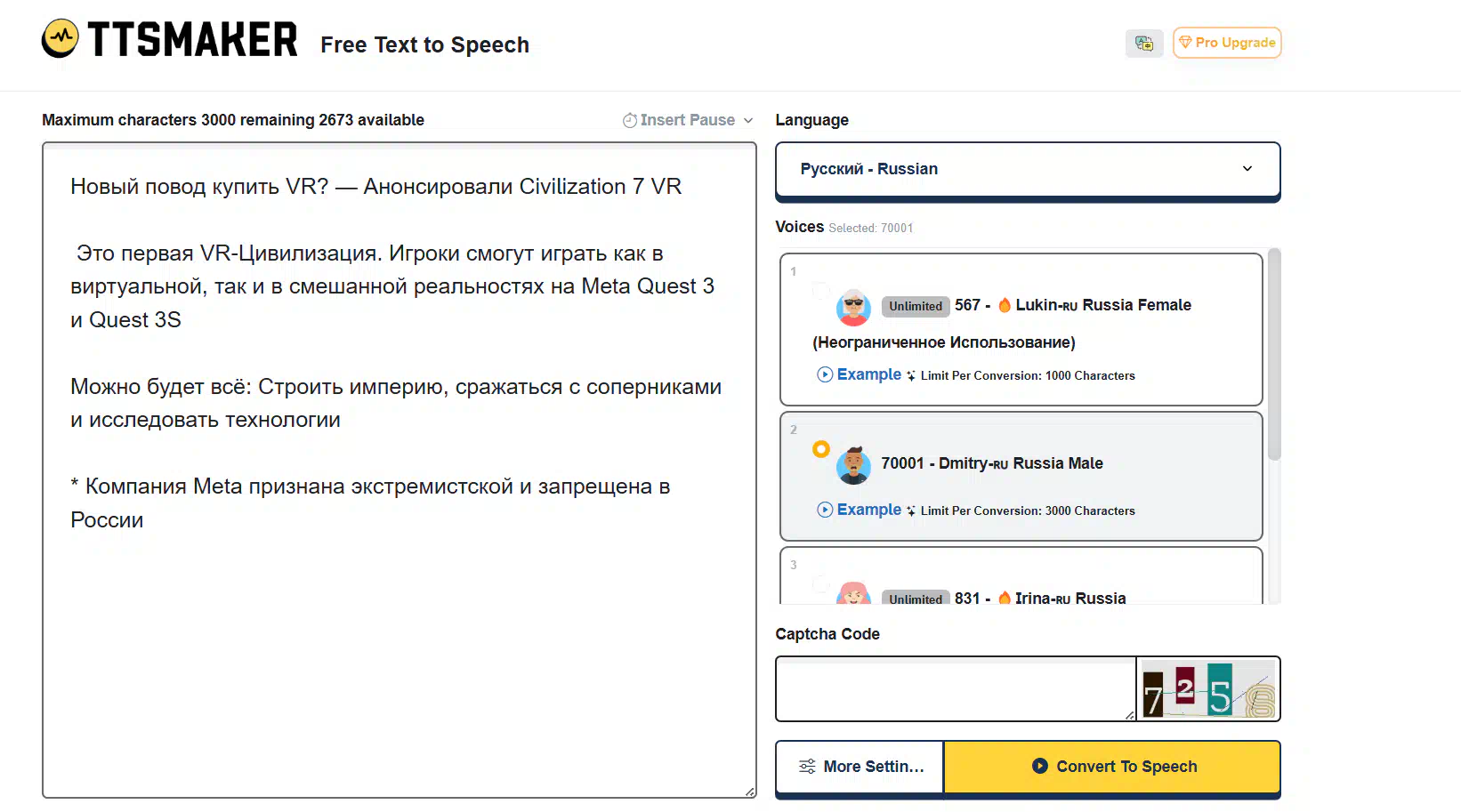Click '567 - Lukin-RU Russia Female' label
The width and height of the screenshot is (1461, 812).
click(1073, 305)
